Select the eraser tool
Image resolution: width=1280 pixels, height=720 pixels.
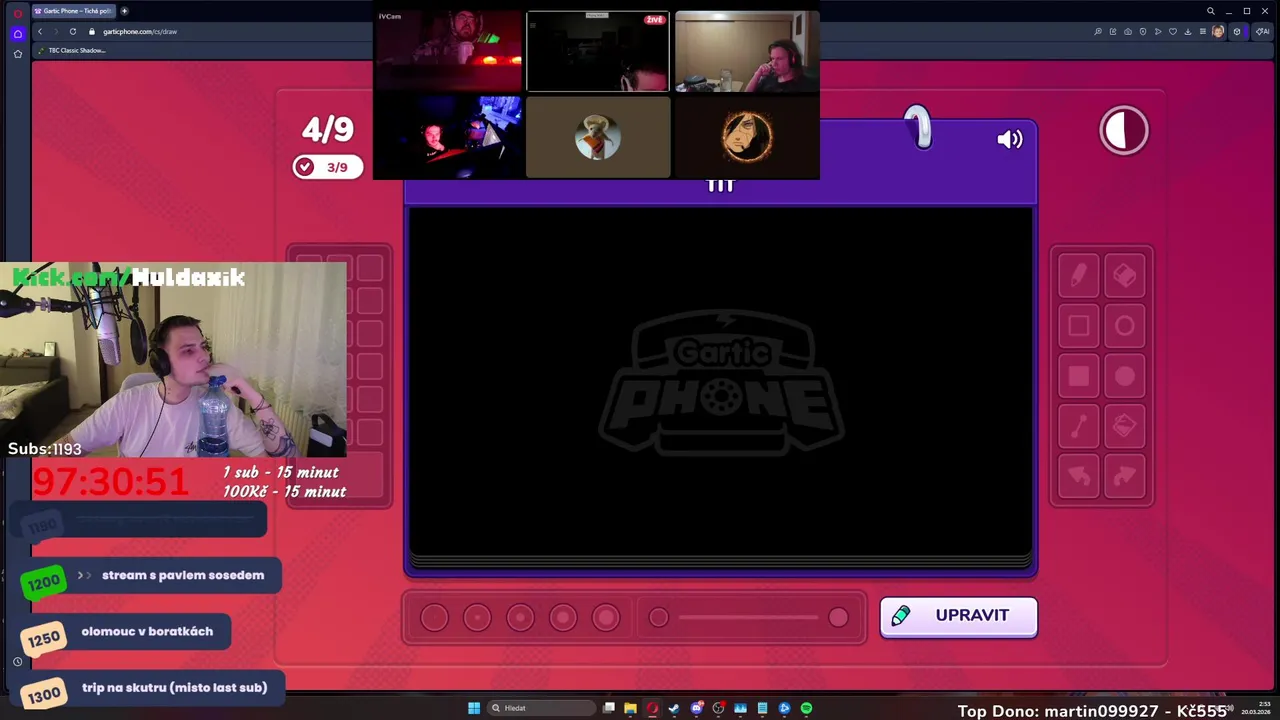pos(1125,276)
